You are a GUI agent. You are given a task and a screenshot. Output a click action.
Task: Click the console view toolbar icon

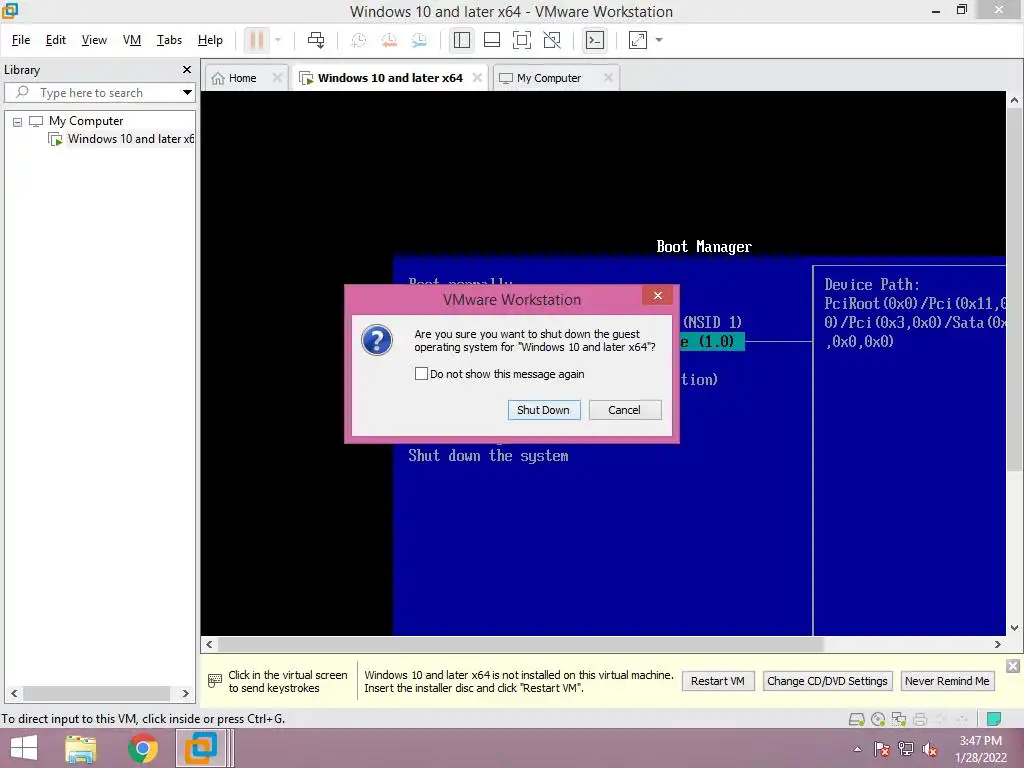click(x=595, y=40)
